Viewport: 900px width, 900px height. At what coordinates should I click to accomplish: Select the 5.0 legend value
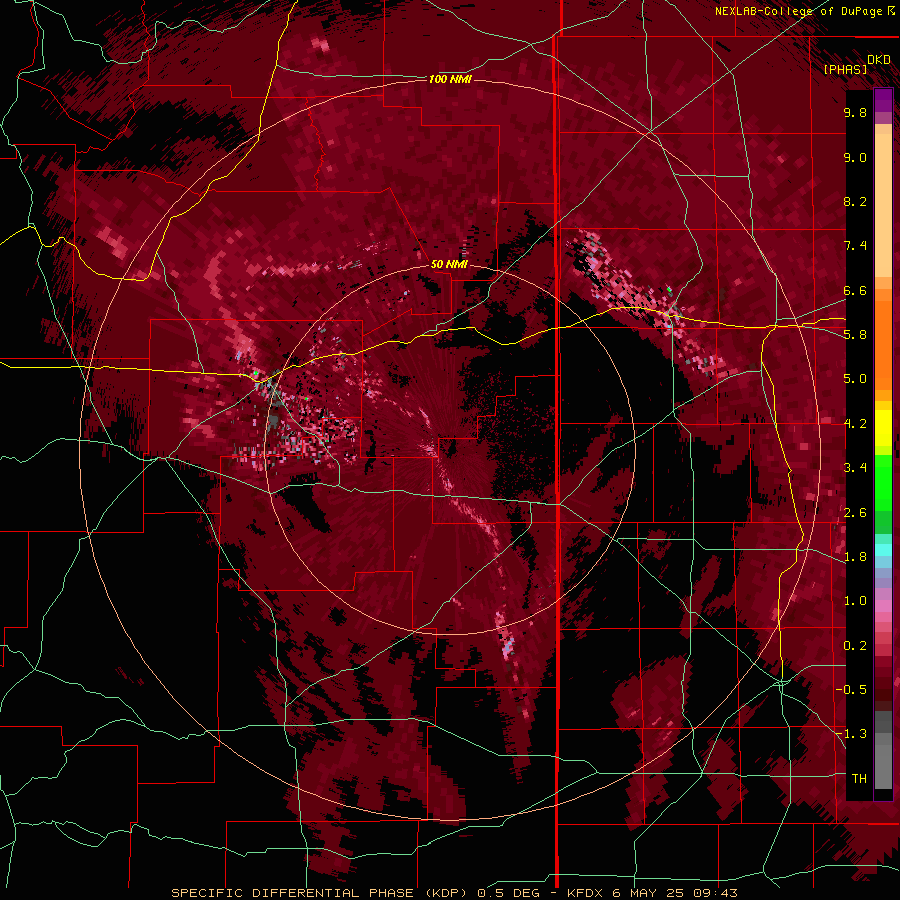coord(855,379)
